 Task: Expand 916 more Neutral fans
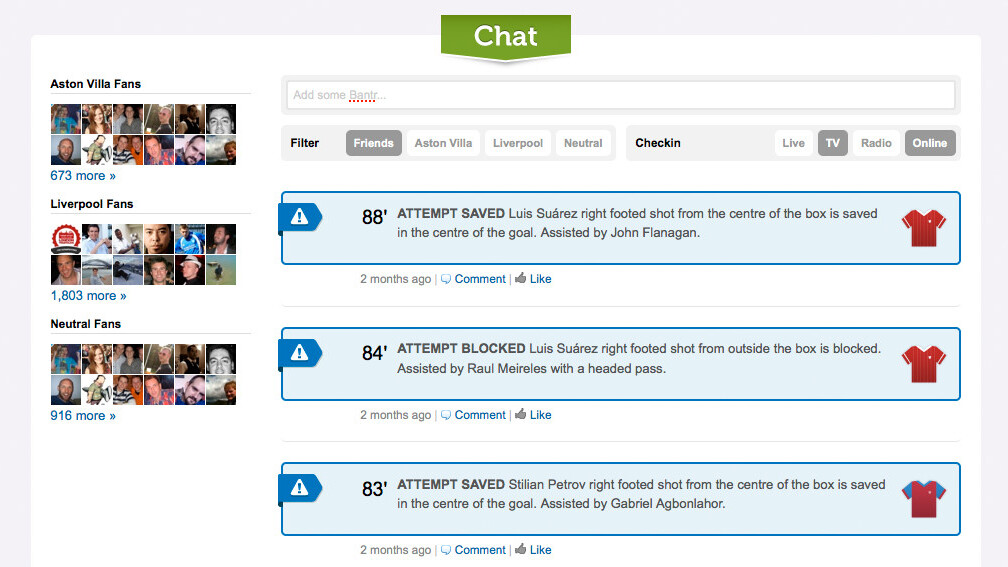[x=83, y=416]
